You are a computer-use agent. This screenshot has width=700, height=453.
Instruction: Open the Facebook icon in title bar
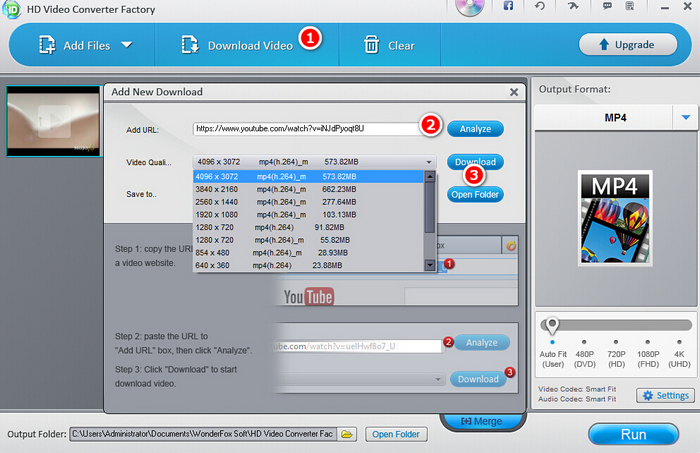pyautogui.click(x=508, y=6)
